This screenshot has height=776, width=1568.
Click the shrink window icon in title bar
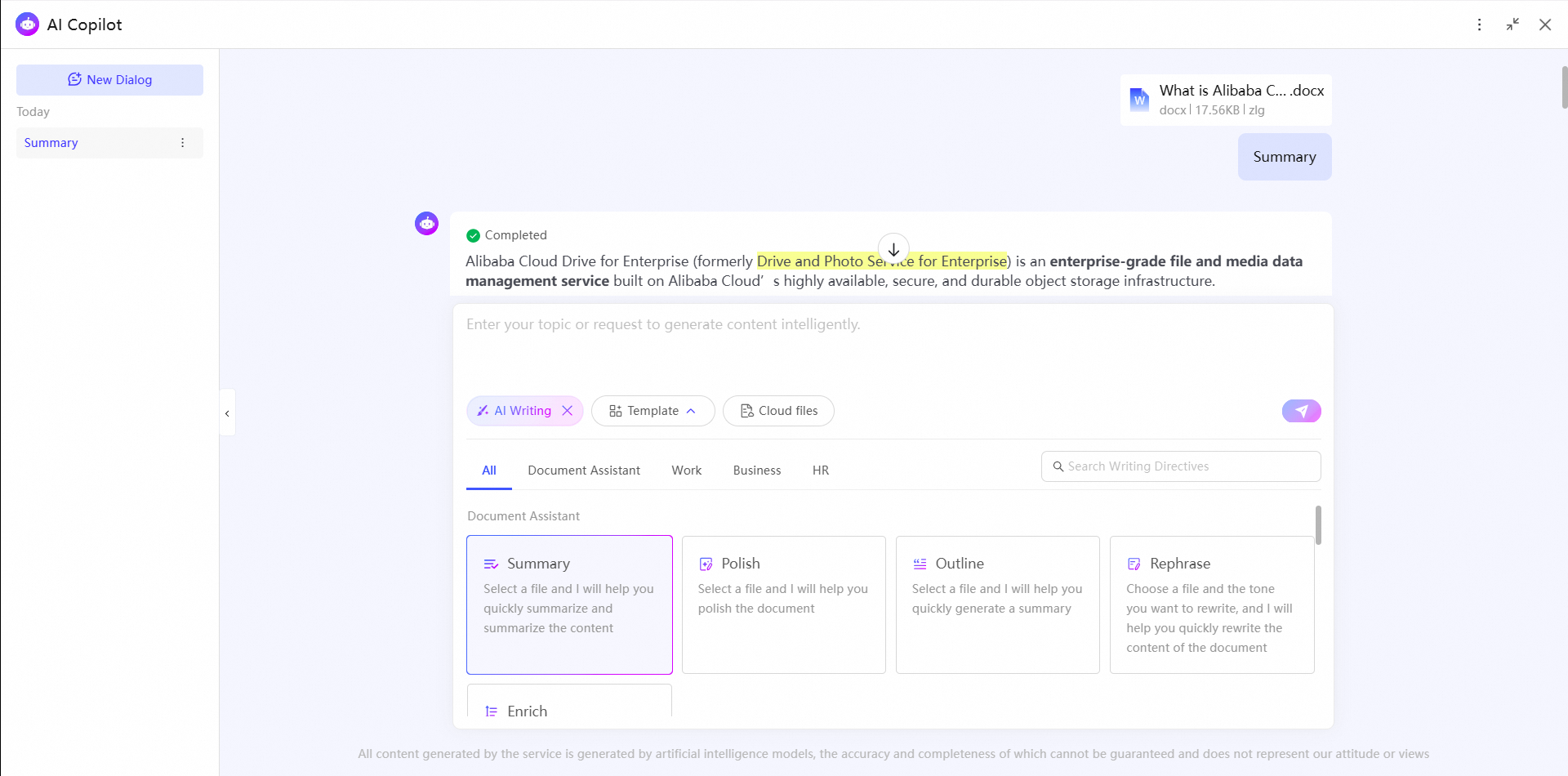point(1512,25)
